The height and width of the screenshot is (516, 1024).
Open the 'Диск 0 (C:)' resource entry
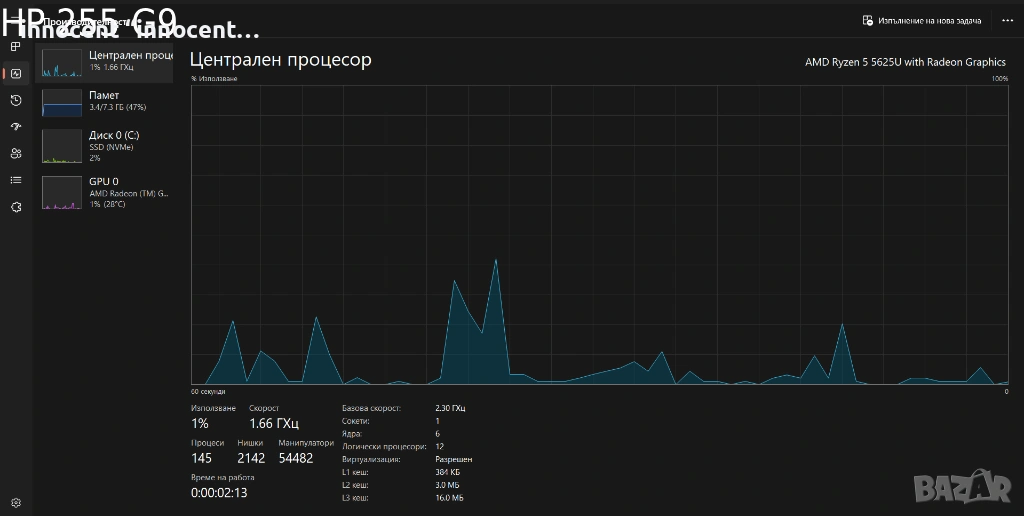104,146
